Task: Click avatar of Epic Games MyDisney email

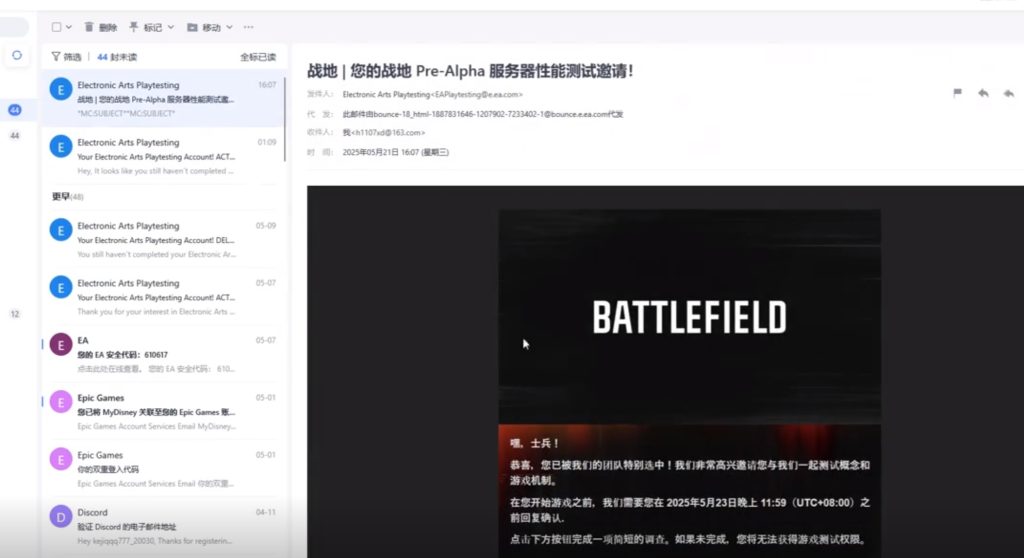Action: 61,402
